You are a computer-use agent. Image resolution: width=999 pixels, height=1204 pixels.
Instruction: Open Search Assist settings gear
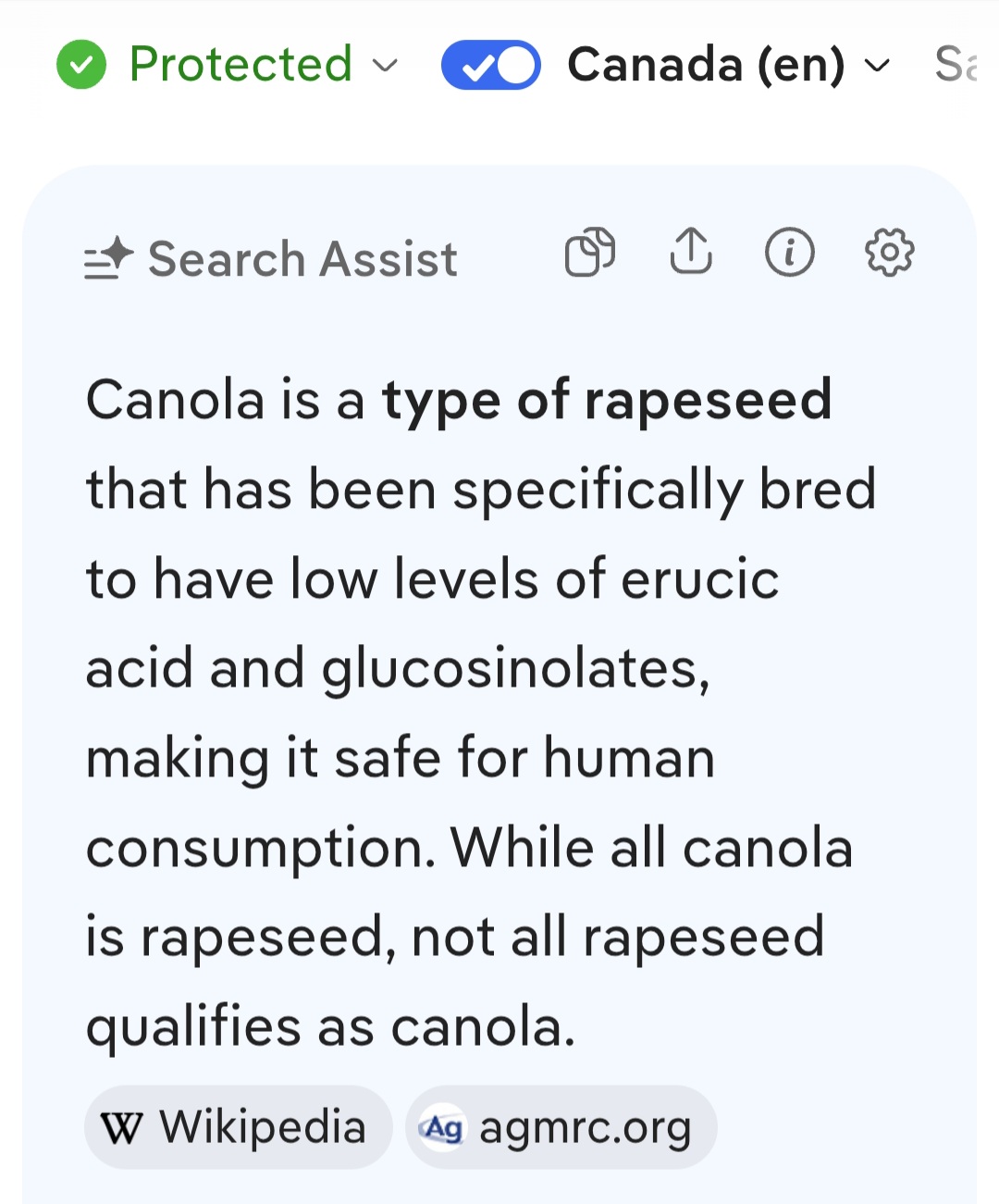point(889,252)
